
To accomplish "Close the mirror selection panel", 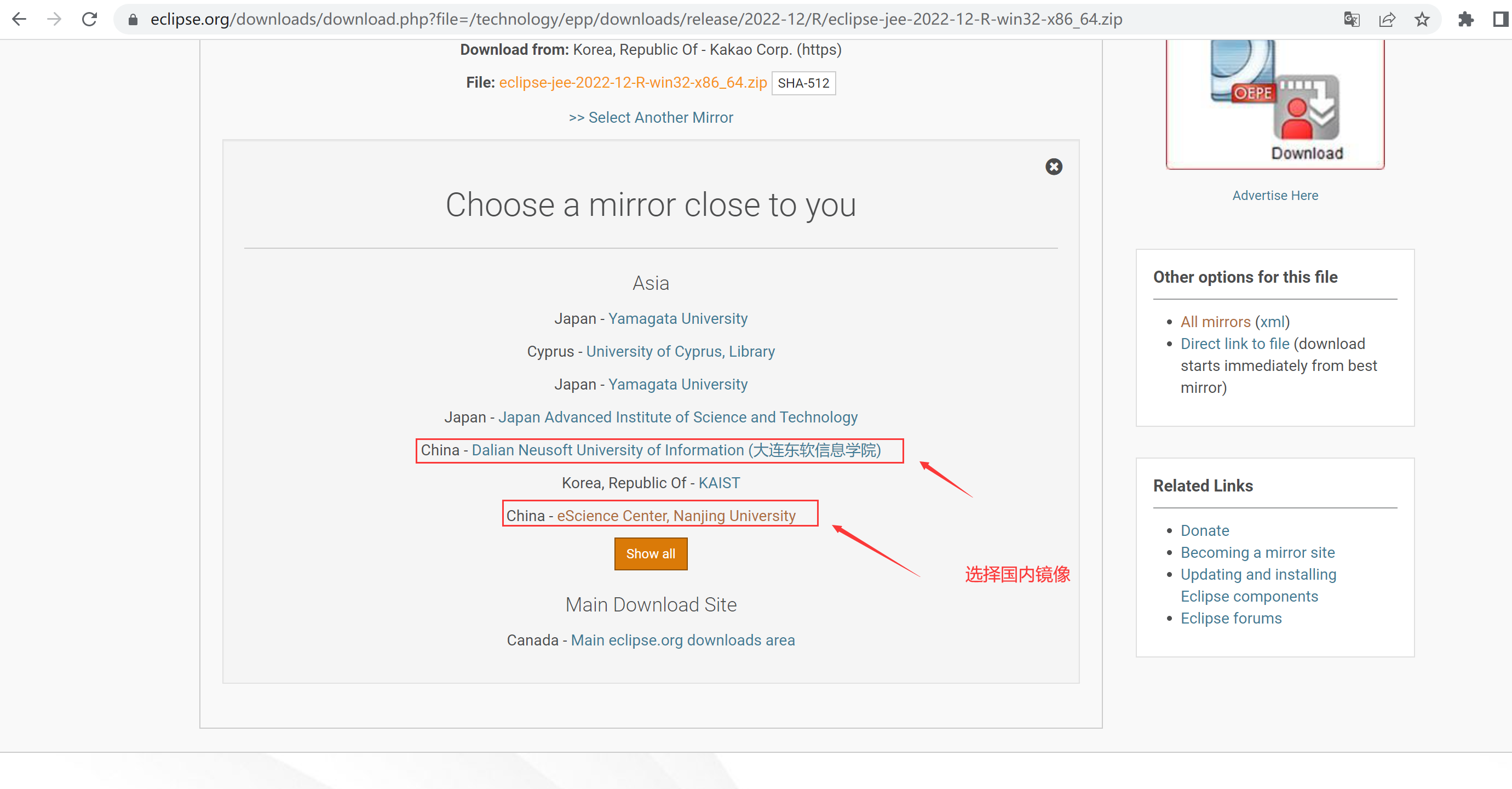I will coord(1054,167).
